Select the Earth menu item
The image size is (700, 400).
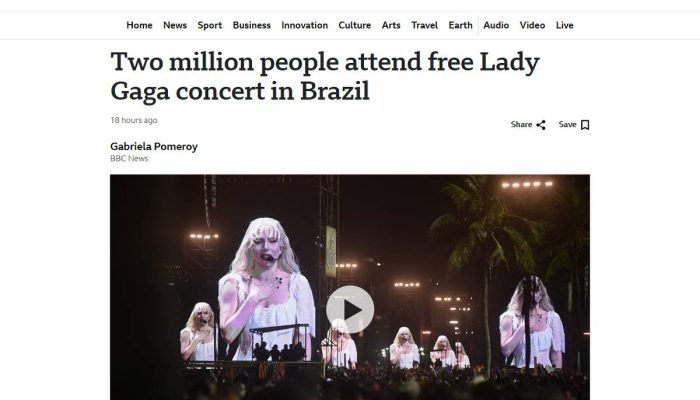(460, 25)
